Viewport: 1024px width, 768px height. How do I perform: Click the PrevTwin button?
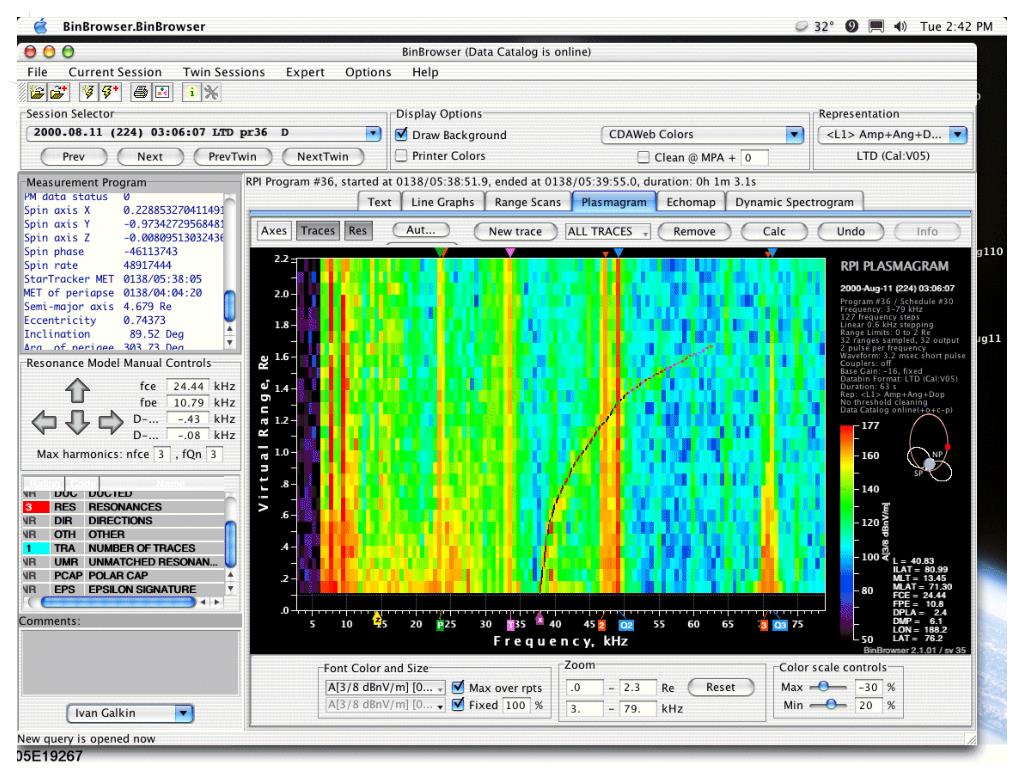(232, 157)
